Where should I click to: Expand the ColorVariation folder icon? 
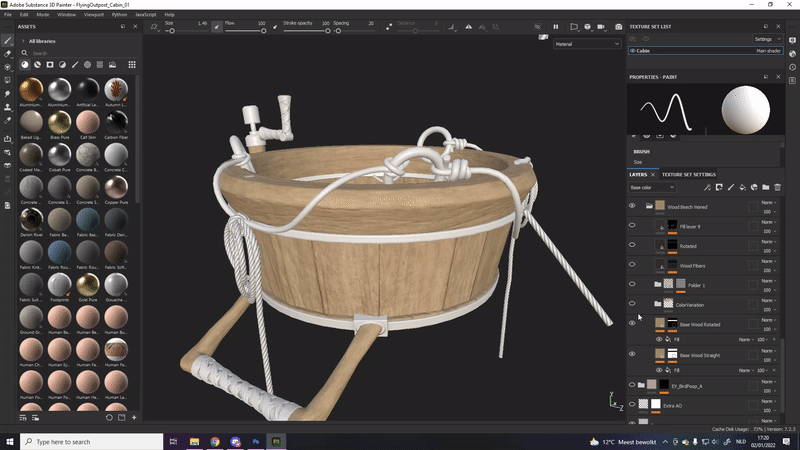coord(658,304)
